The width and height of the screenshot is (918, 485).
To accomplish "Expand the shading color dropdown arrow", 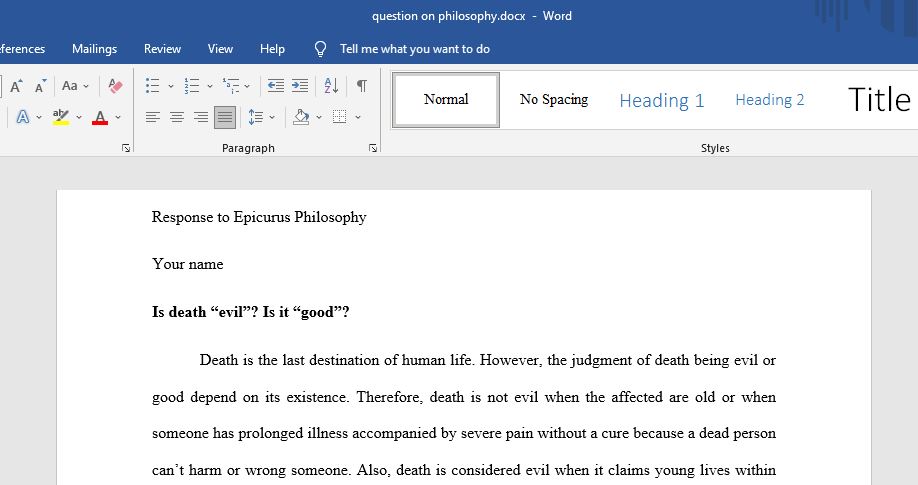I will pyautogui.click(x=318, y=117).
